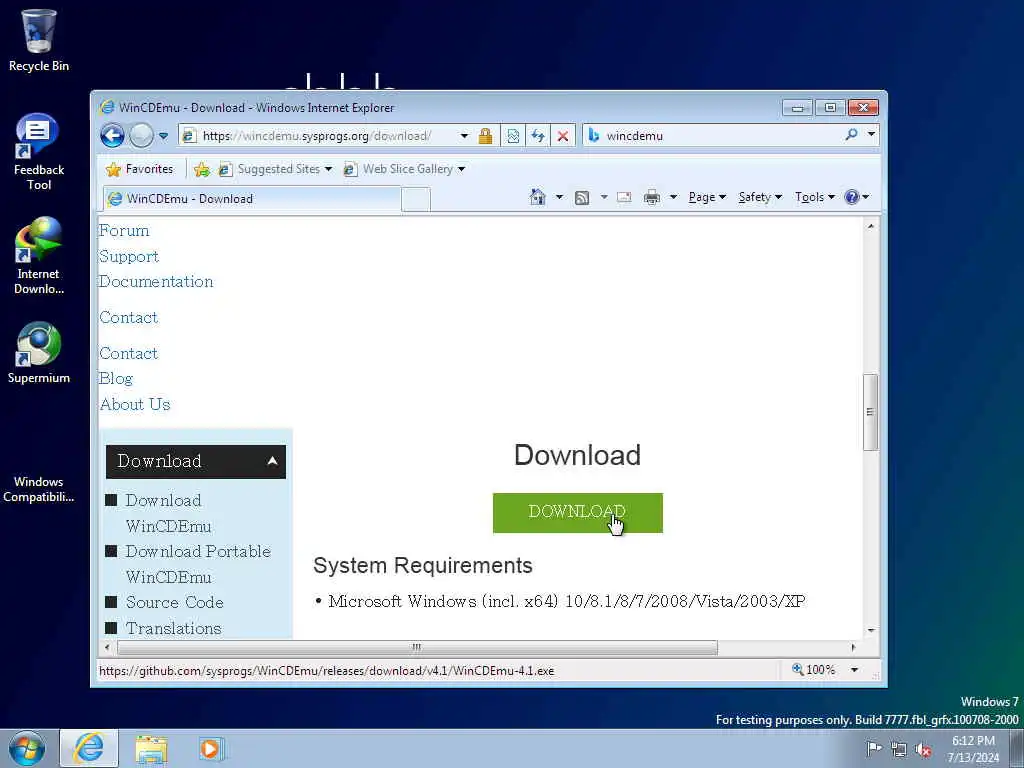
Task: Expand the Home button dropdown arrow
Action: [559, 197]
